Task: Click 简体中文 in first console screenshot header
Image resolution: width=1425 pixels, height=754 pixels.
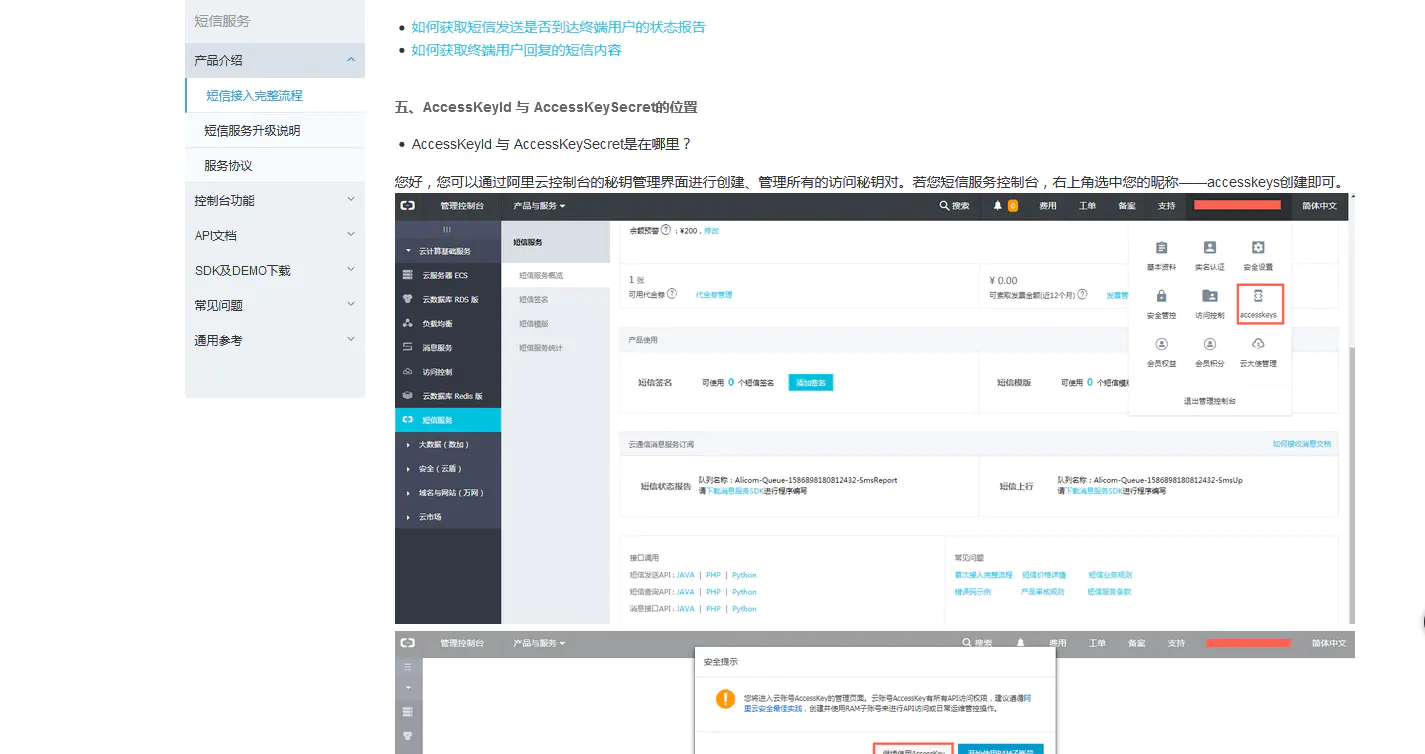Action: pyautogui.click(x=1319, y=206)
